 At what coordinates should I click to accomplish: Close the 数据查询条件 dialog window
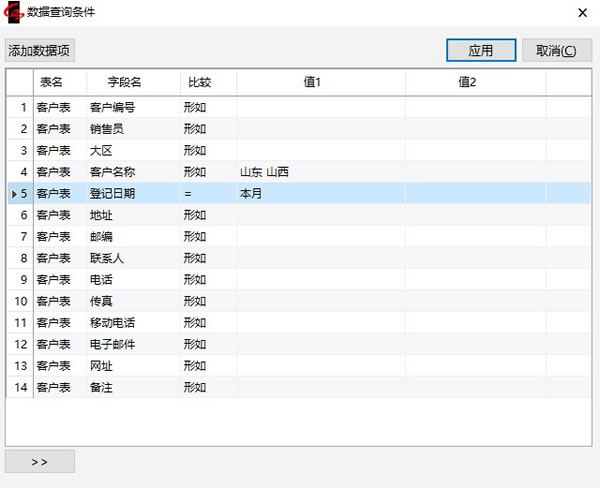coord(582,12)
